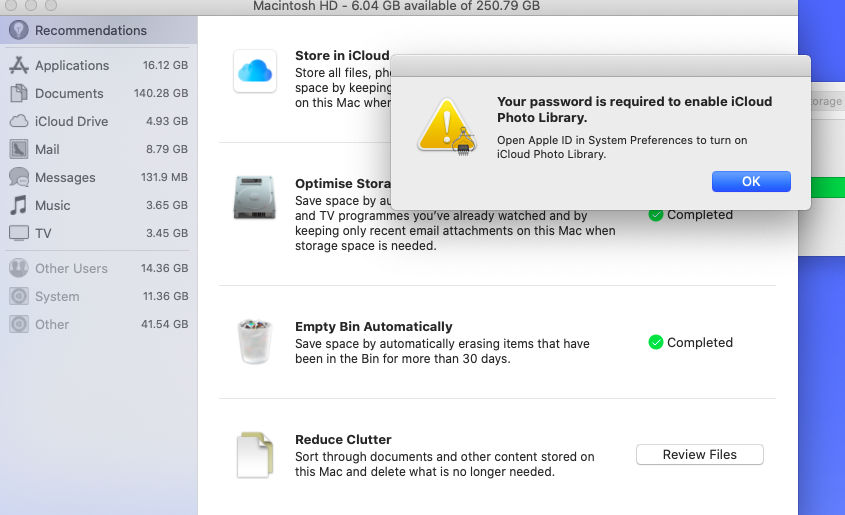845x515 pixels.
Task: Click the iCloud Drive cloud icon
Action: click(x=18, y=121)
